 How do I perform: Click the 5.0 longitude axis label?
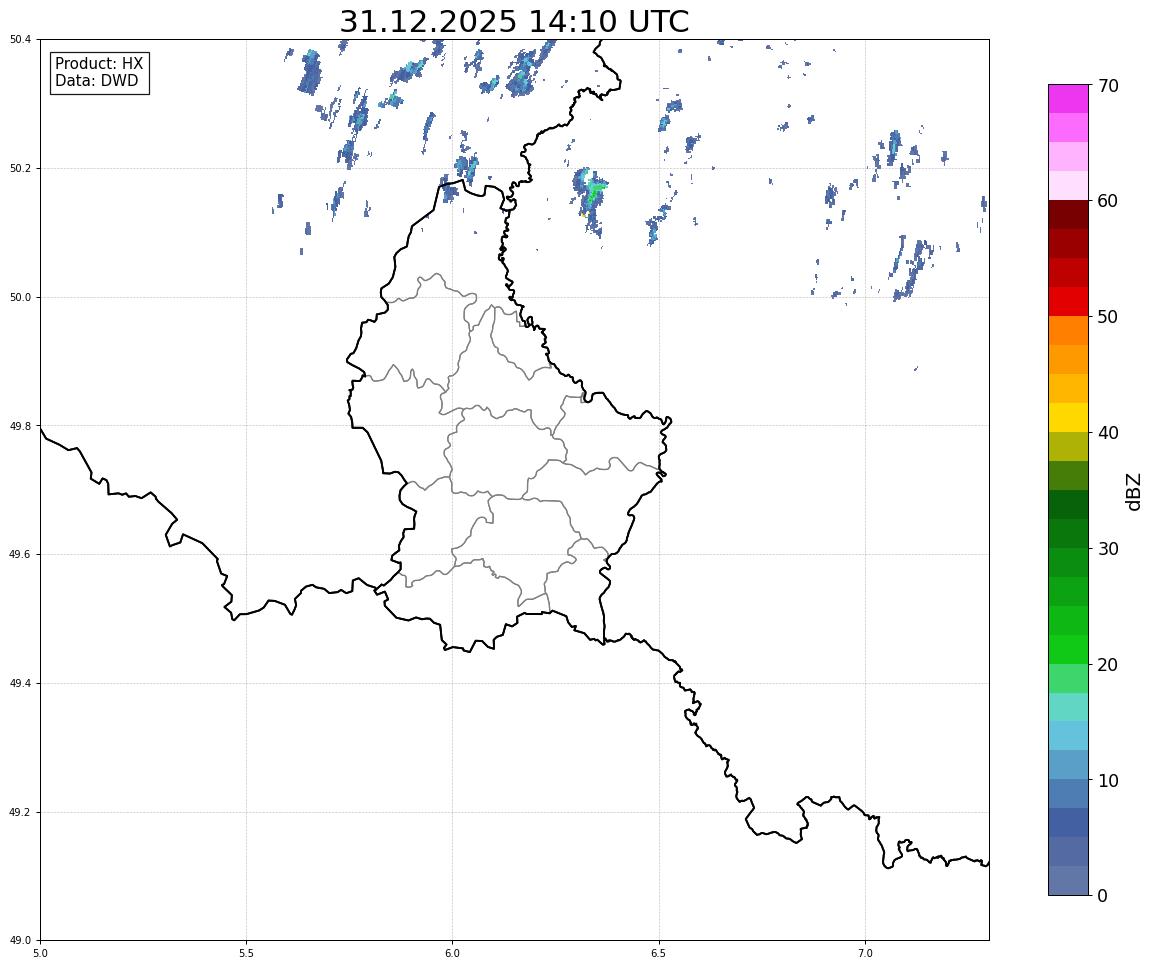pyautogui.click(x=40, y=954)
